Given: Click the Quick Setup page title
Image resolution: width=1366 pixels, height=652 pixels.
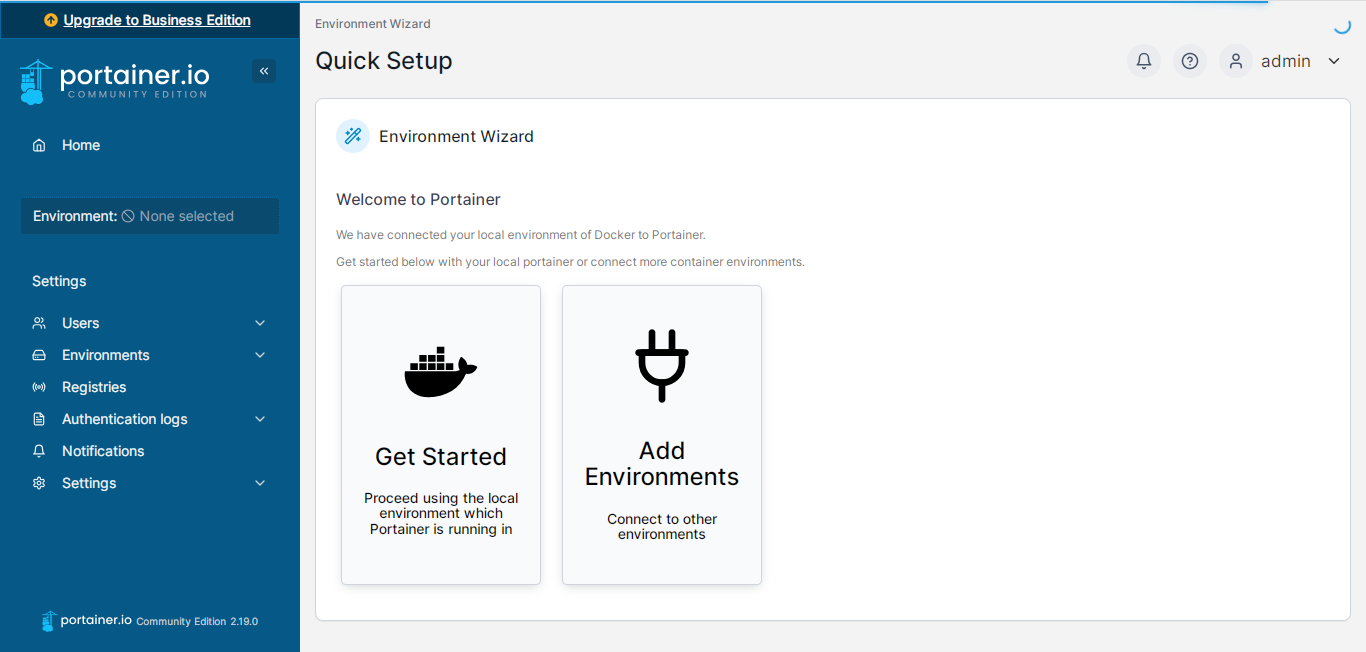Looking at the screenshot, I should 384,61.
